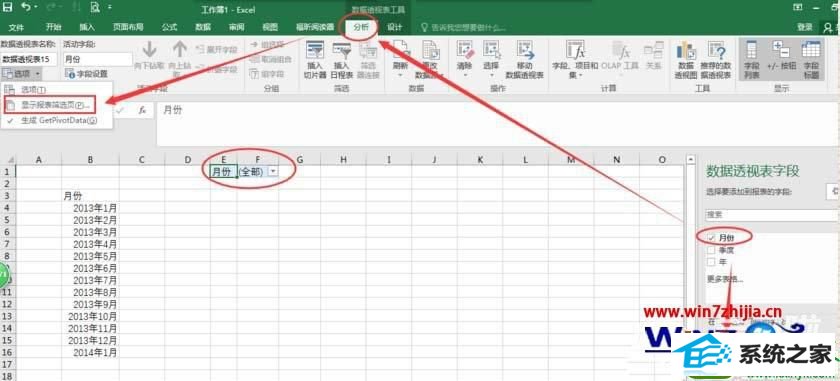Open the (全部) filter dropdown in cell F1
840x381 pixels.
273,170
